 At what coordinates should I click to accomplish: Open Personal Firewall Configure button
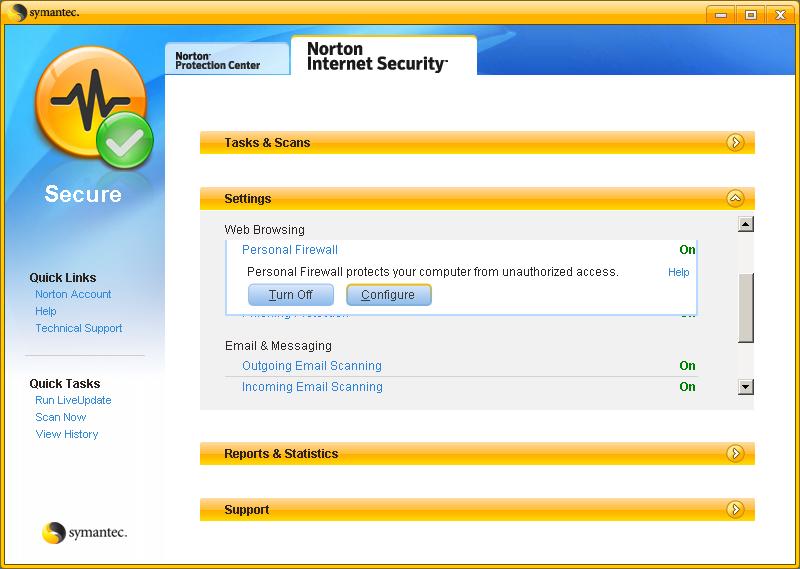pyautogui.click(x=388, y=295)
